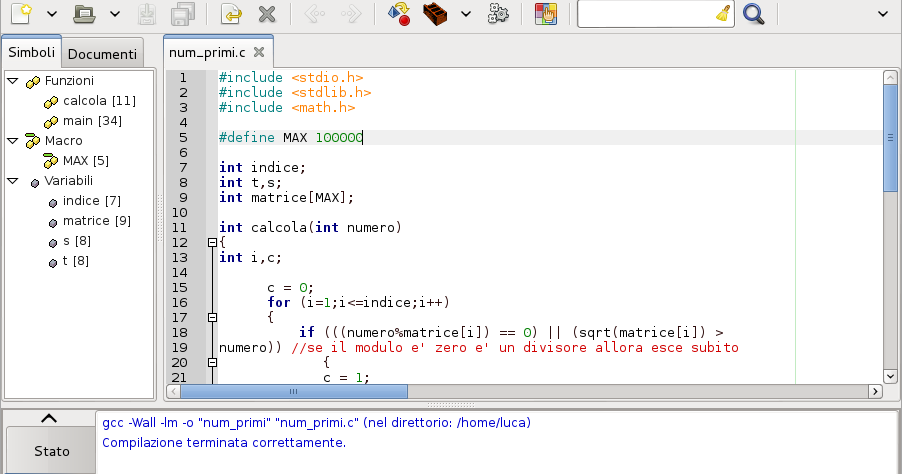Click the Variabili category icon

tap(35, 183)
